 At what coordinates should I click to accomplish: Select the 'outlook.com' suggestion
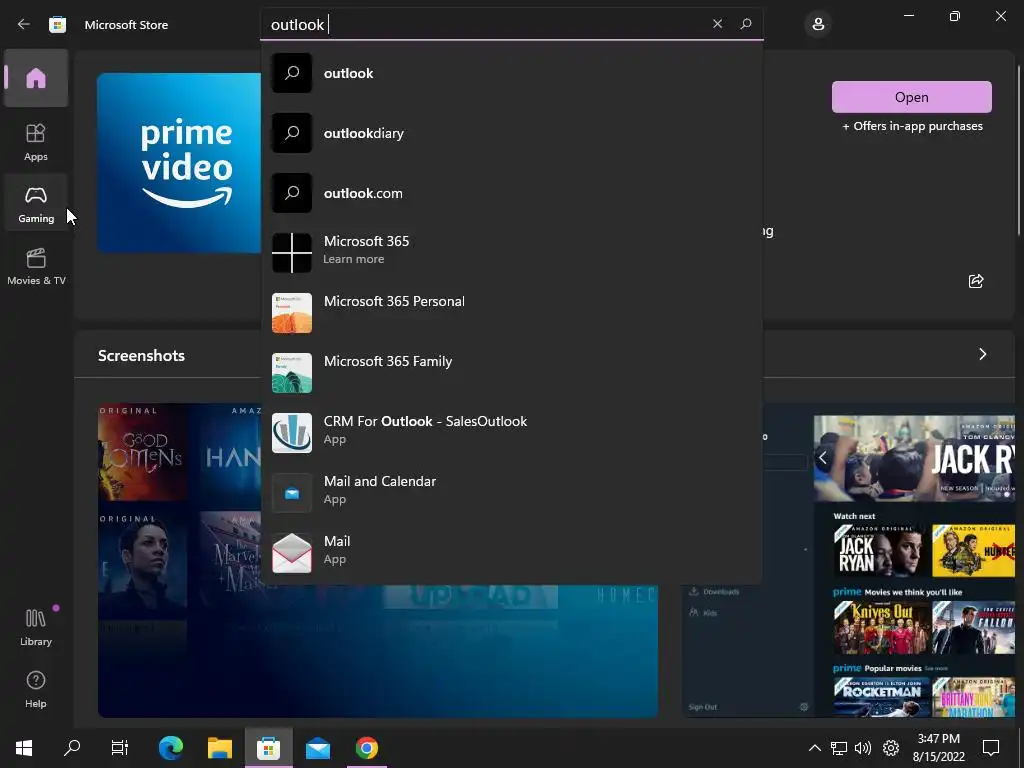click(511, 193)
